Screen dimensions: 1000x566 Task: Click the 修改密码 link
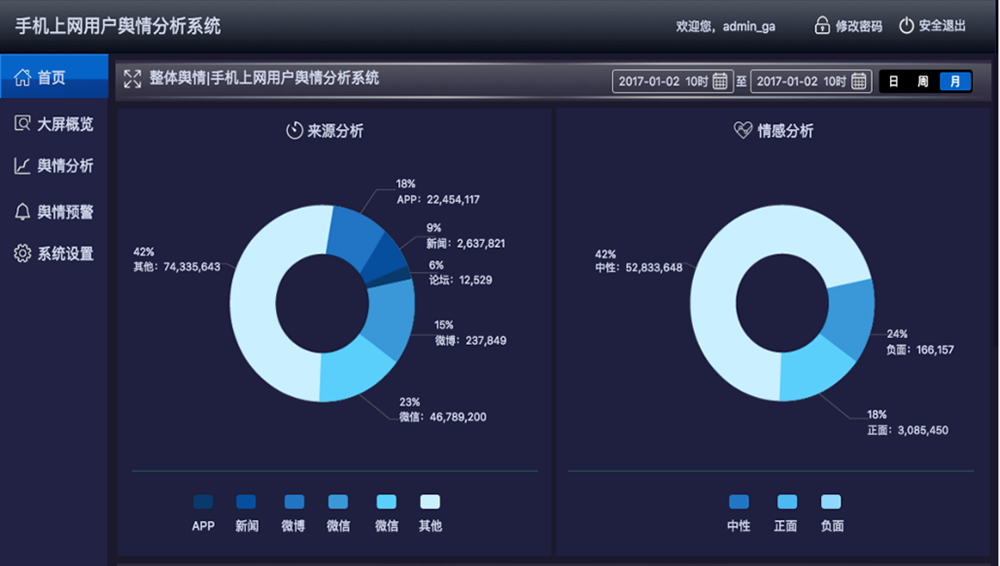point(859,27)
